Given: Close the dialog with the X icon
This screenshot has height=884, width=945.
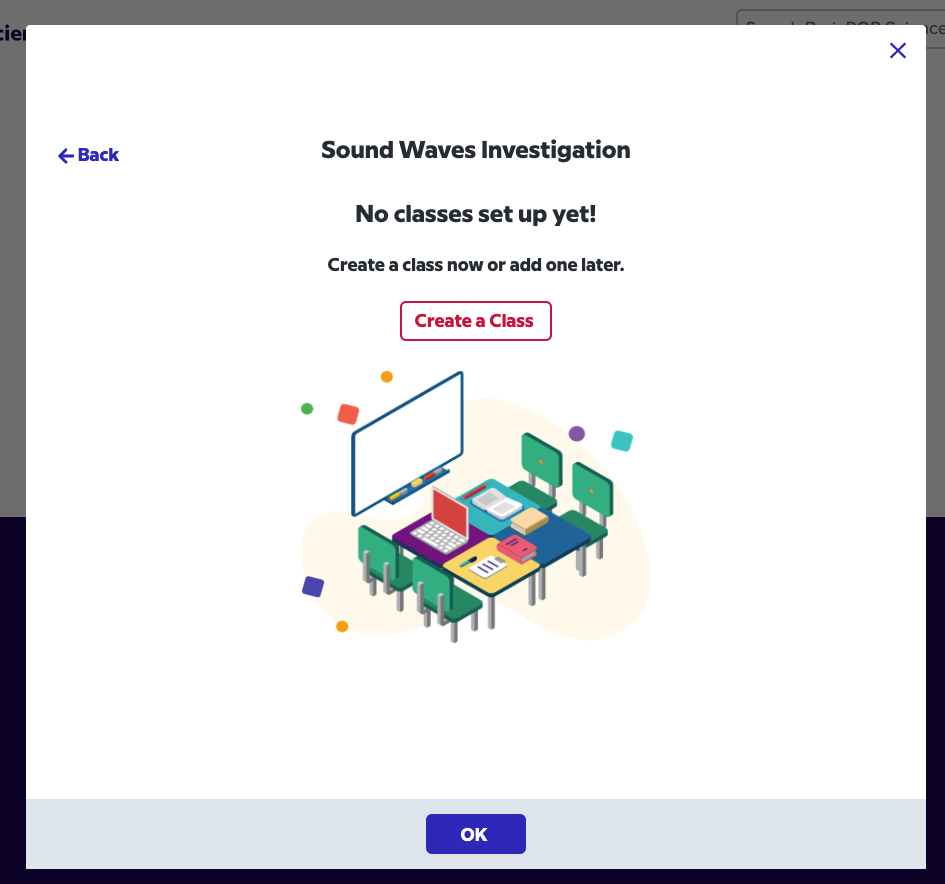Looking at the screenshot, I should (897, 51).
